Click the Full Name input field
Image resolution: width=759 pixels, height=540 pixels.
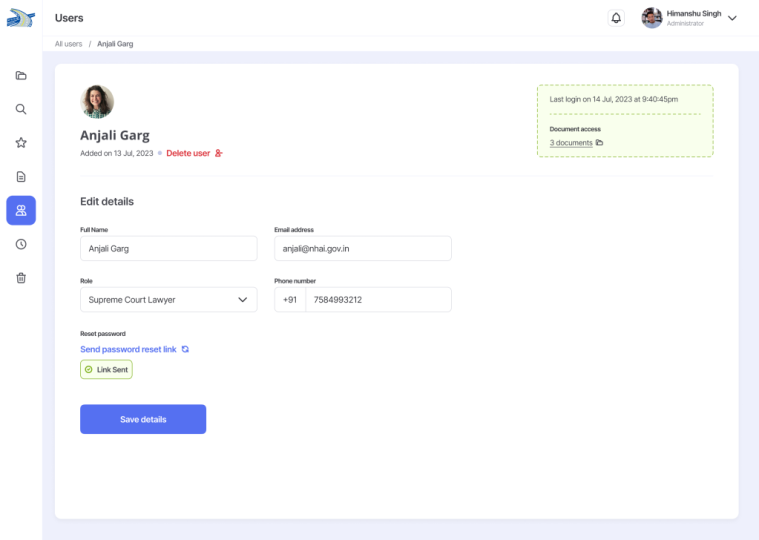tap(168, 248)
